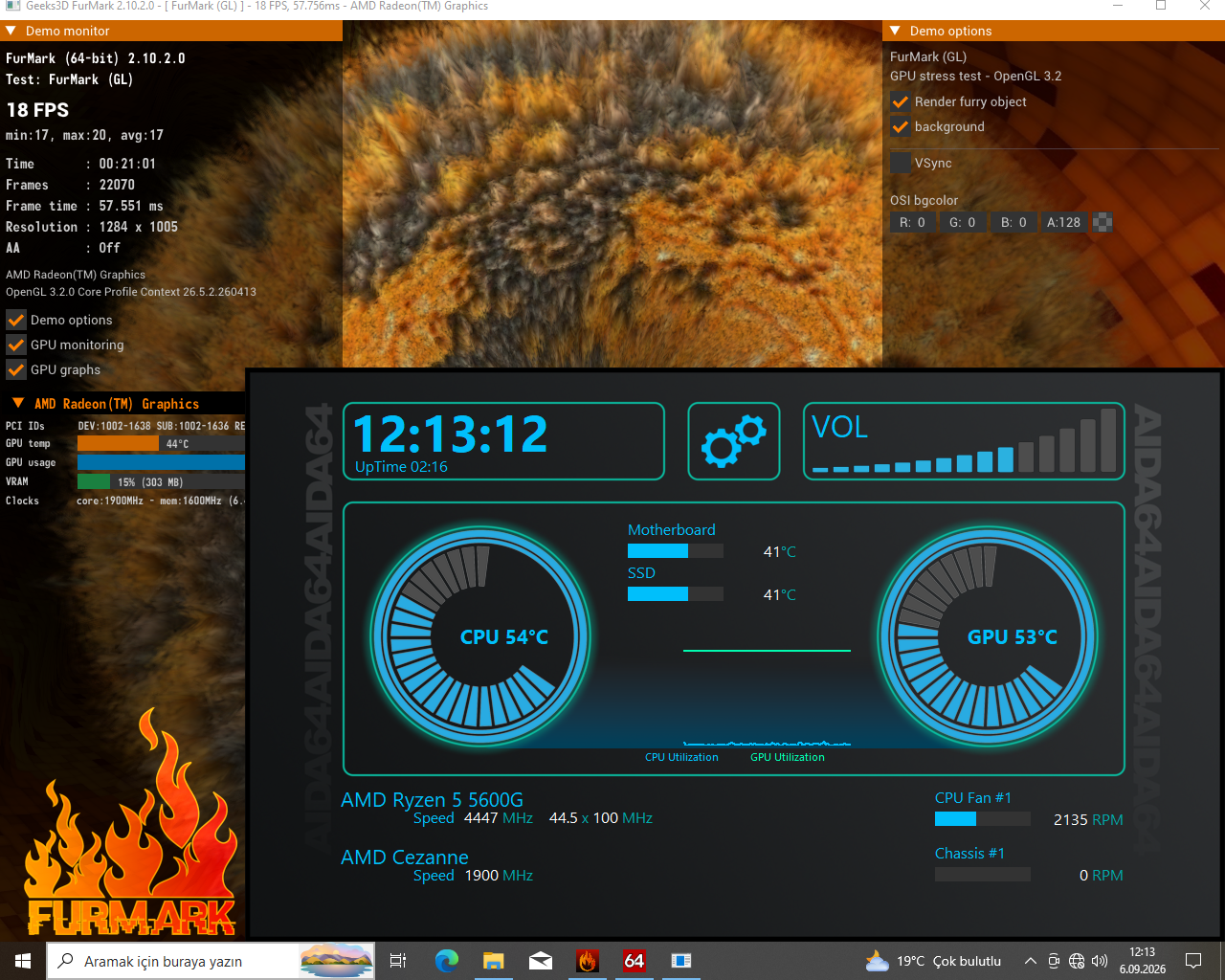
Task: Click the GPU temp 44°C bar
Action: click(161, 443)
